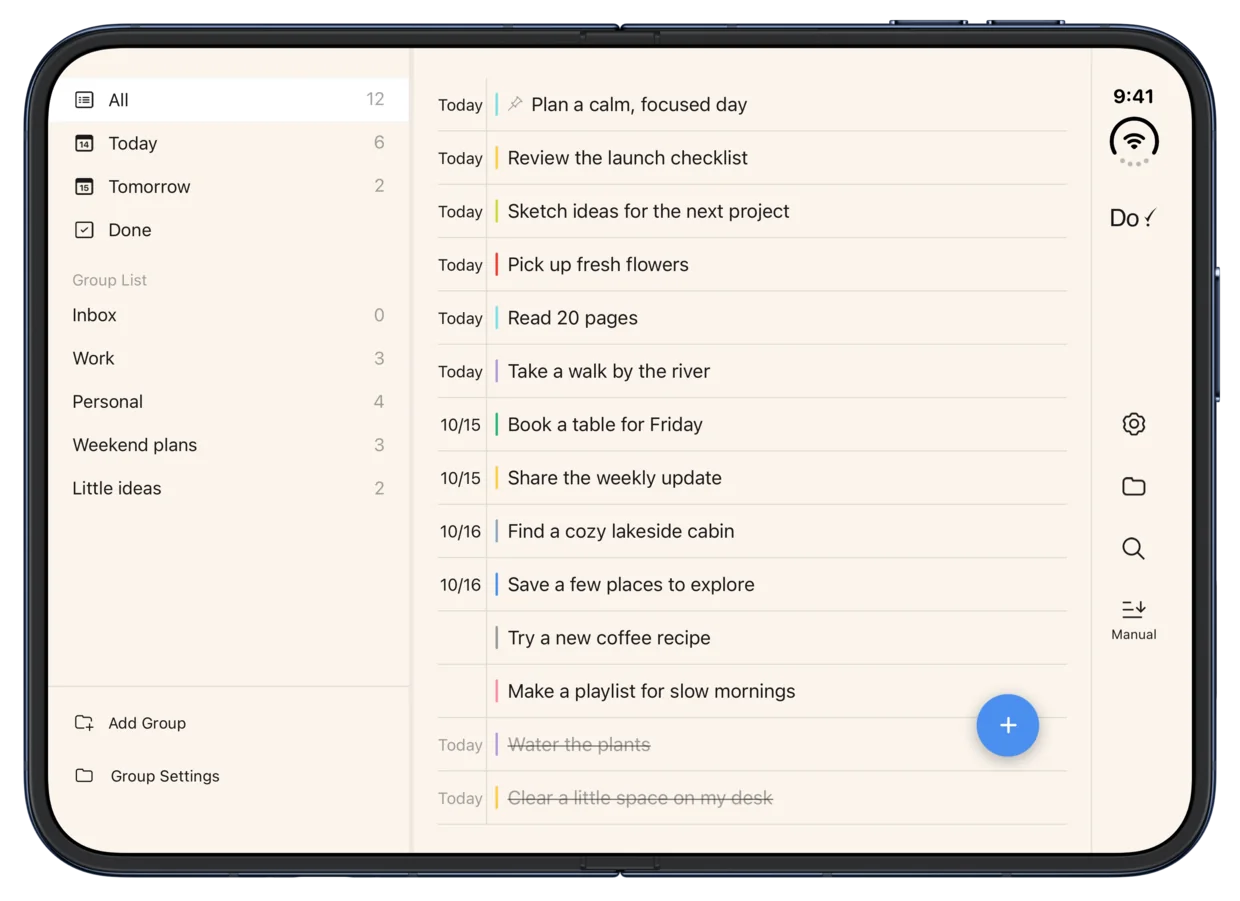Click the count 12 next to All
1240x901 pixels.
375,99
